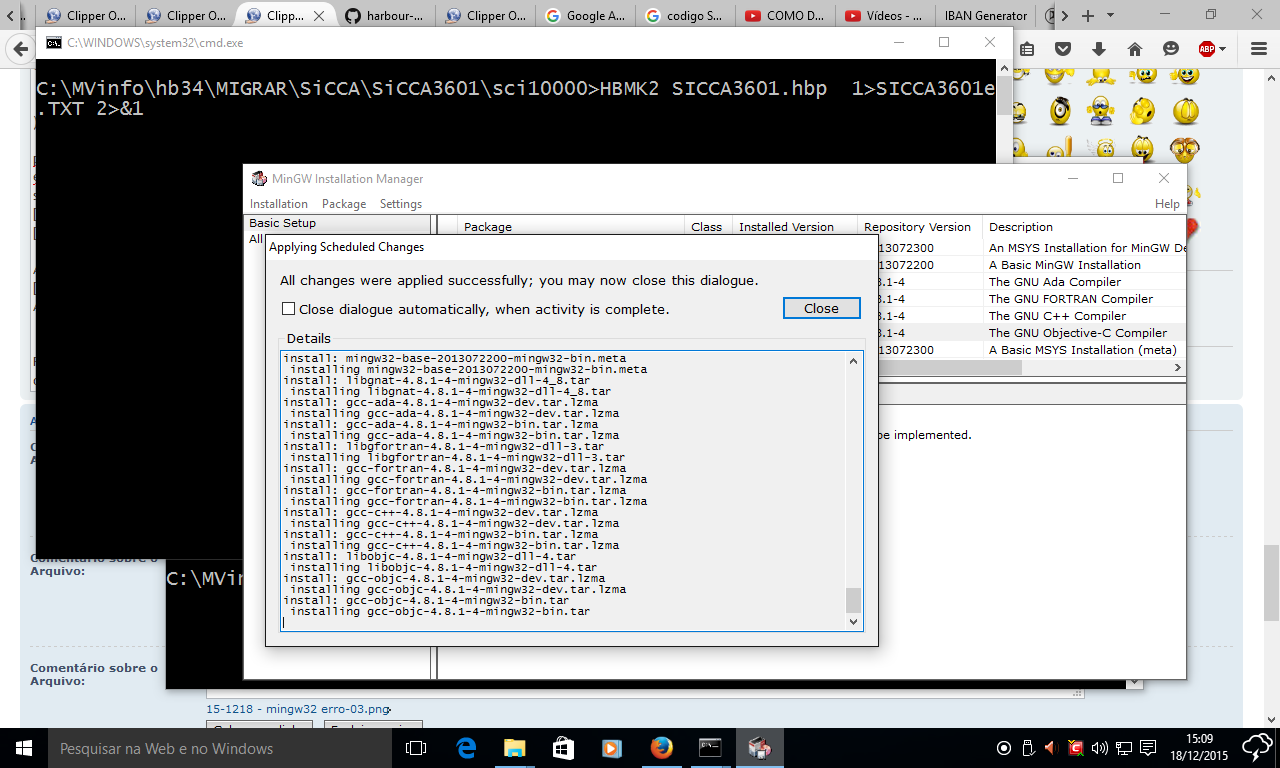Switch to the Google A... browser tab
Screen dimensions: 1280x768
585,16
